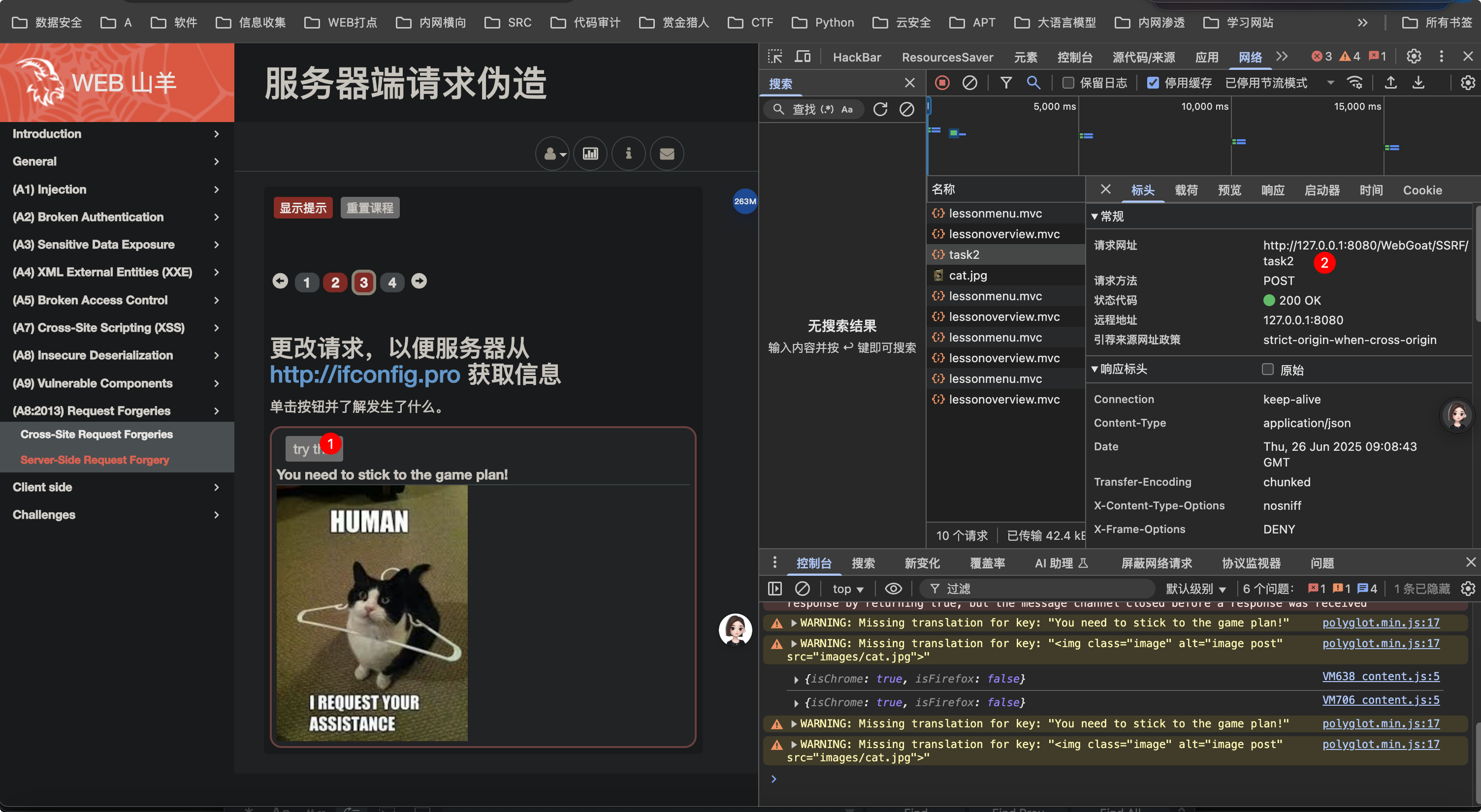This screenshot has width=1481, height=812.
Task: Click the record network log icon
Action: [x=942, y=83]
